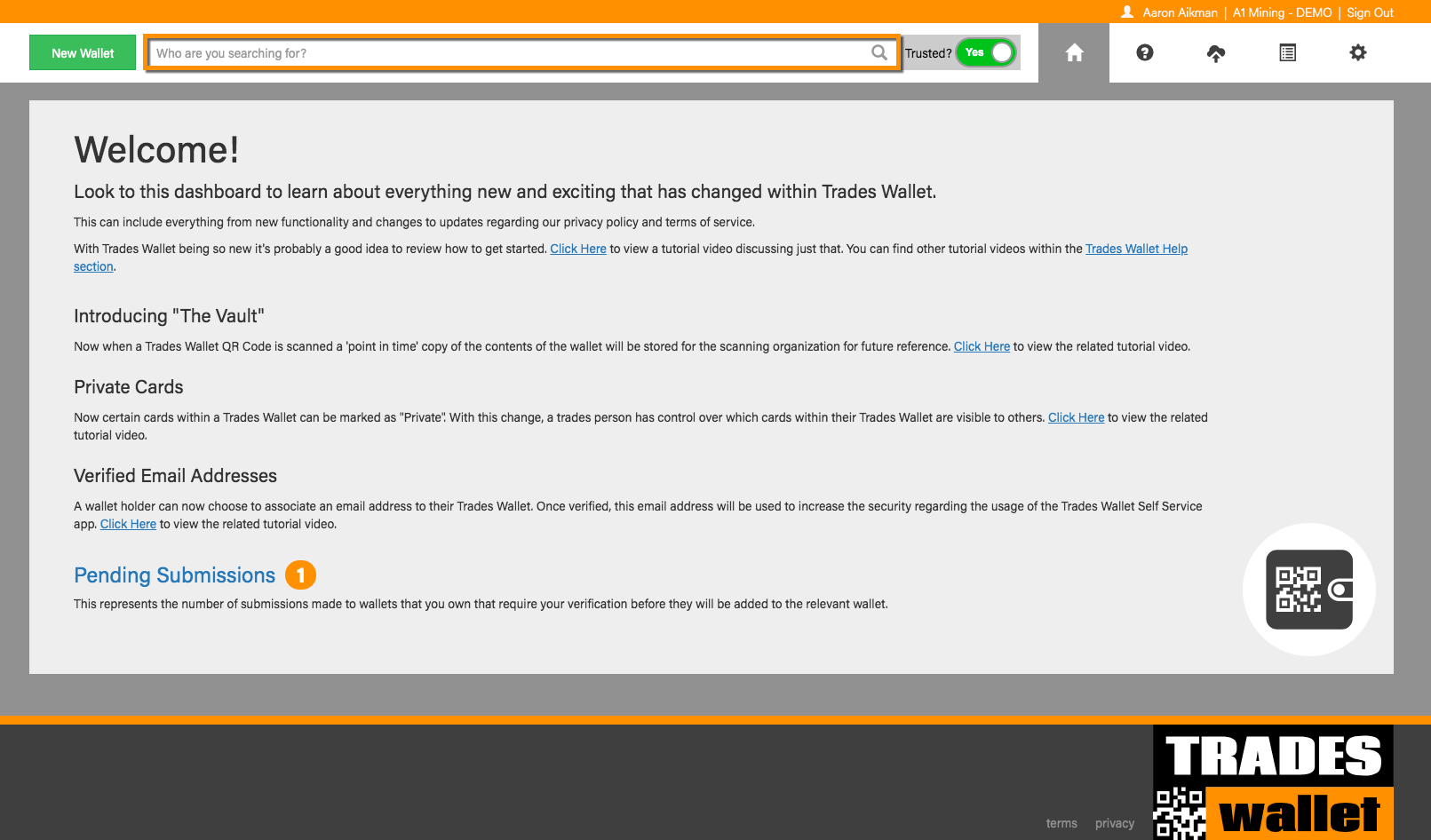1431x840 pixels.
Task: Open the privacy footer link
Action: click(x=1115, y=823)
